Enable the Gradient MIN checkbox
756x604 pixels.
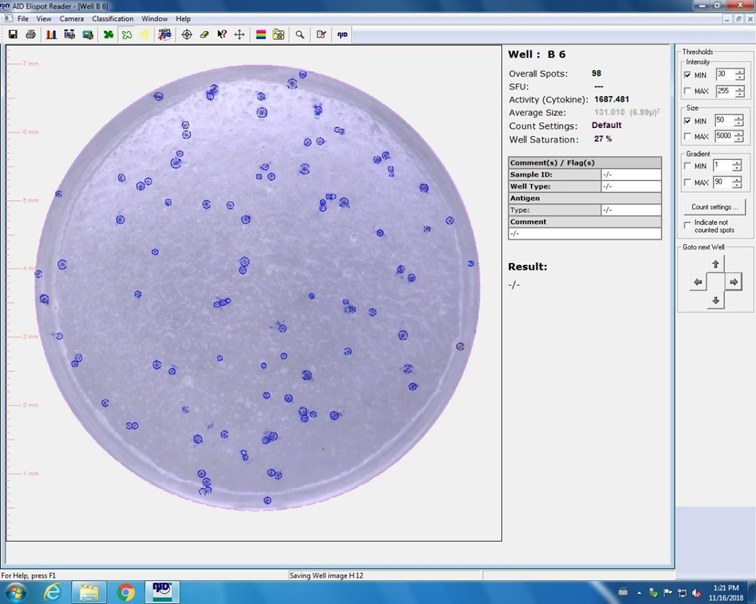click(687, 166)
